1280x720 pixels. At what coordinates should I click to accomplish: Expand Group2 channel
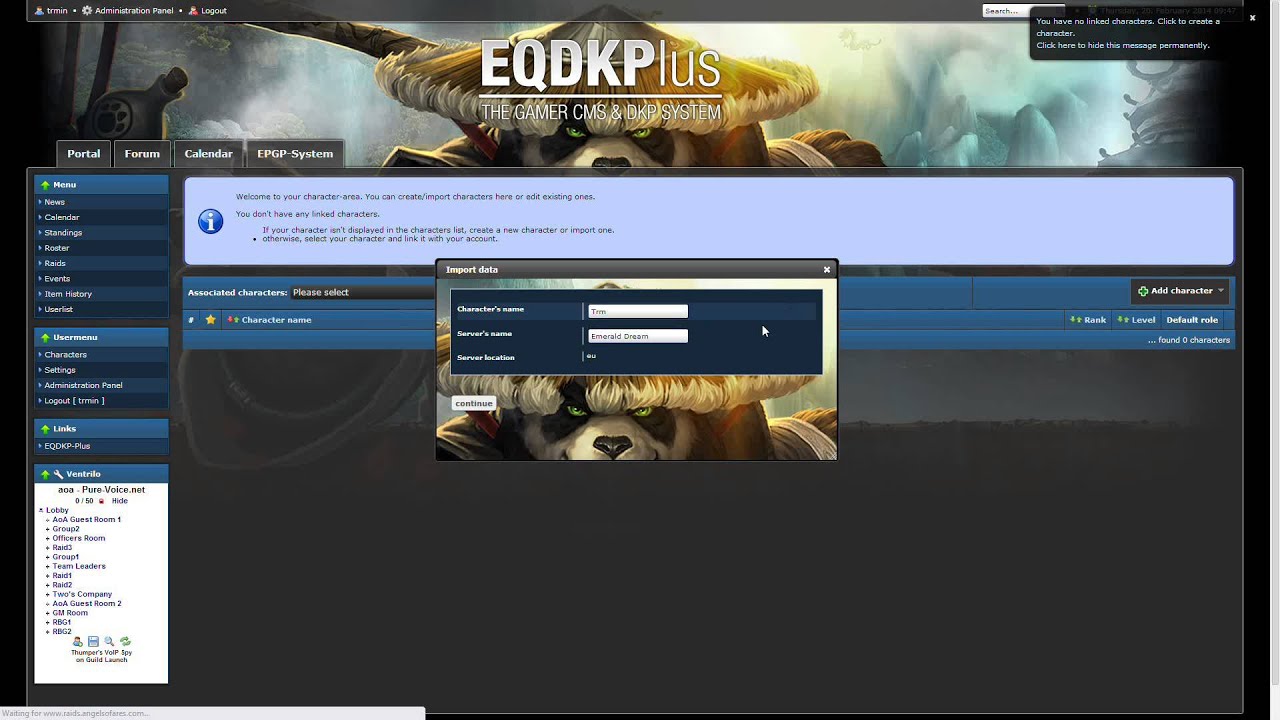tap(48, 529)
